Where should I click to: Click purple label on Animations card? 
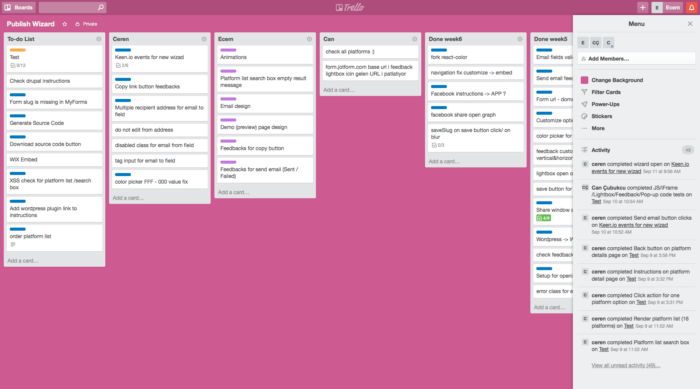[x=228, y=50]
